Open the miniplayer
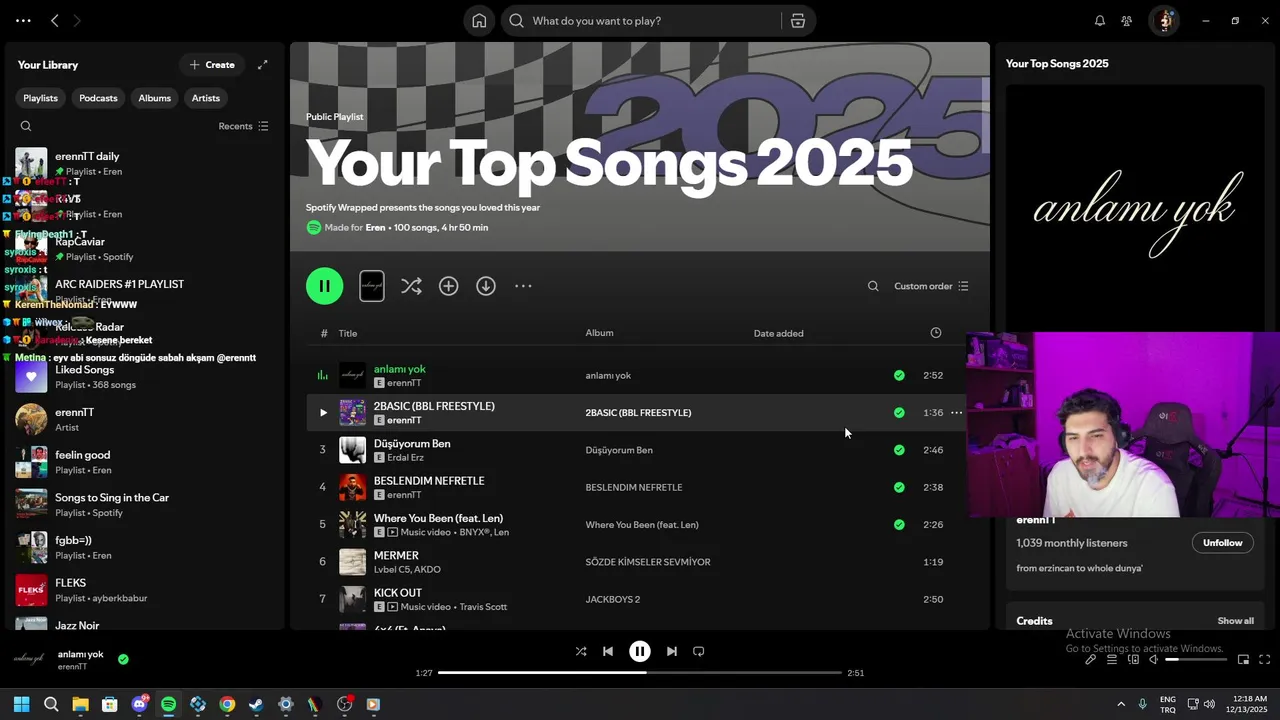 pyautogui.click(x=1243, y=660)
